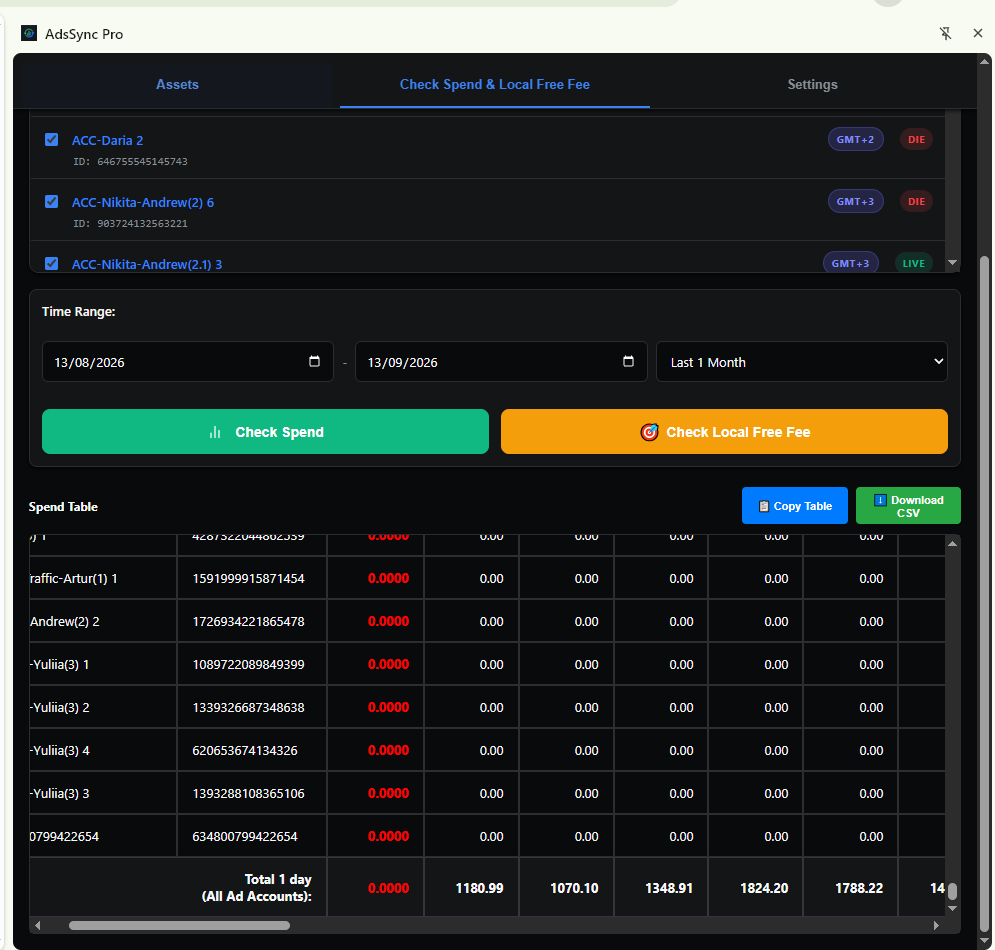Click the spend table horizontal scrollbar thumb
995x950 pixels.
180,925
